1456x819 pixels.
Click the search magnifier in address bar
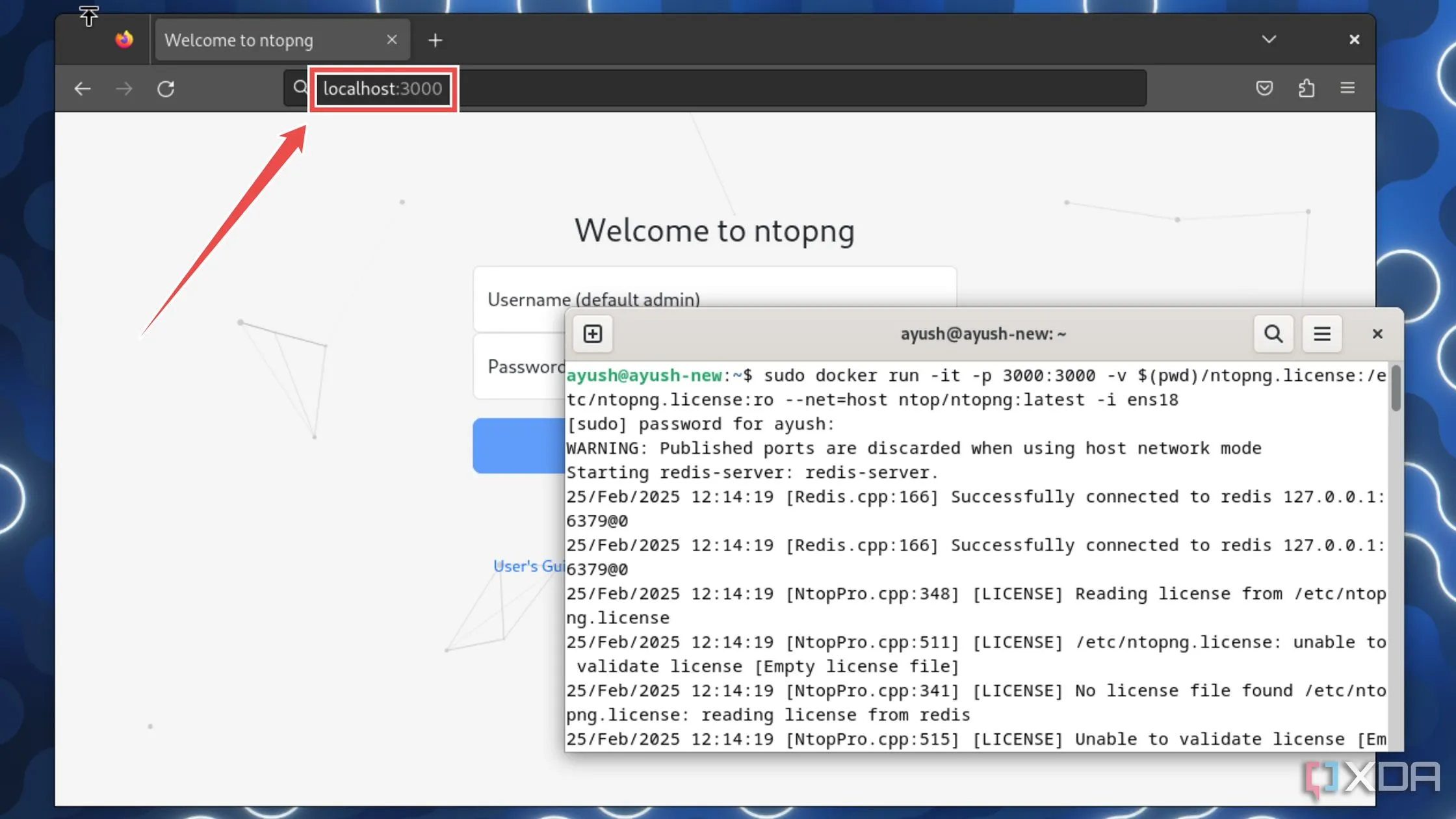(299, 88)
